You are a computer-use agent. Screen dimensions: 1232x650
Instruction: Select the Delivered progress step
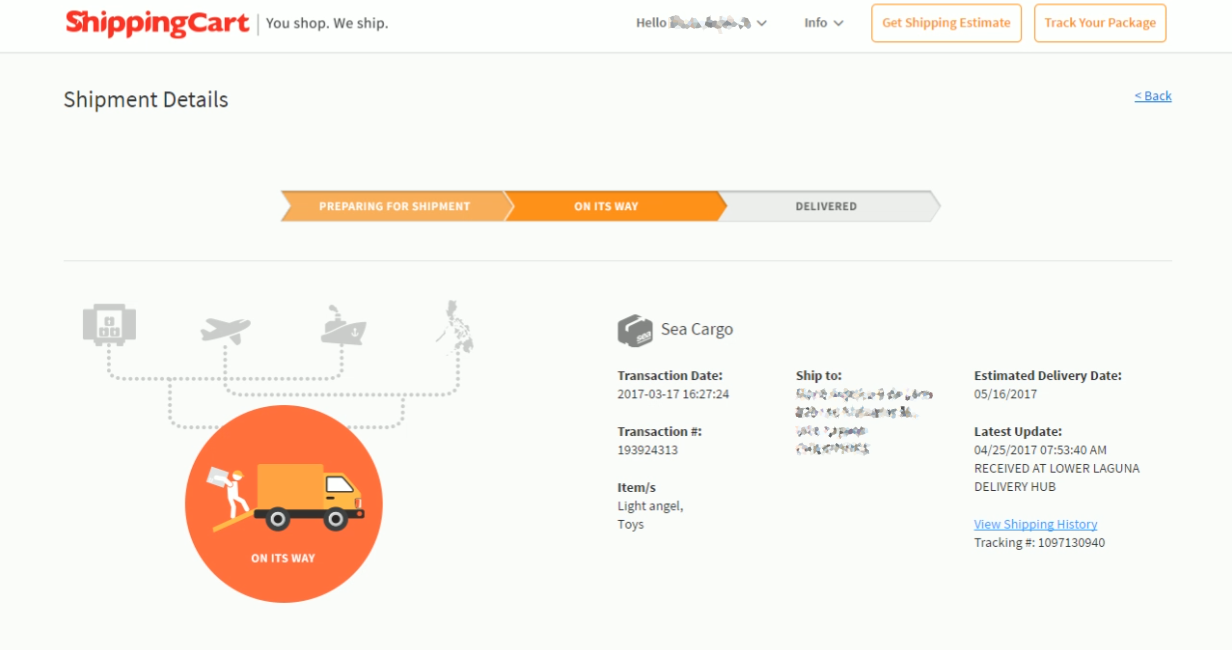(x=826, y=206)
